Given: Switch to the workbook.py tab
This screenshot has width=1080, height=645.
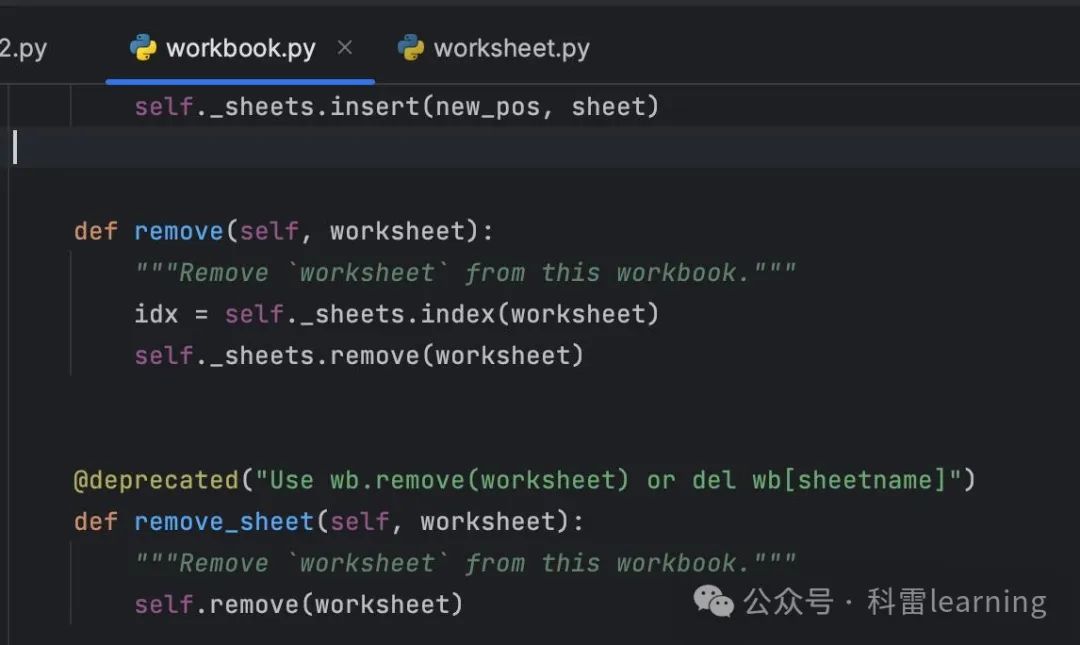Looking at the screenshot, I should pos(240,48).
